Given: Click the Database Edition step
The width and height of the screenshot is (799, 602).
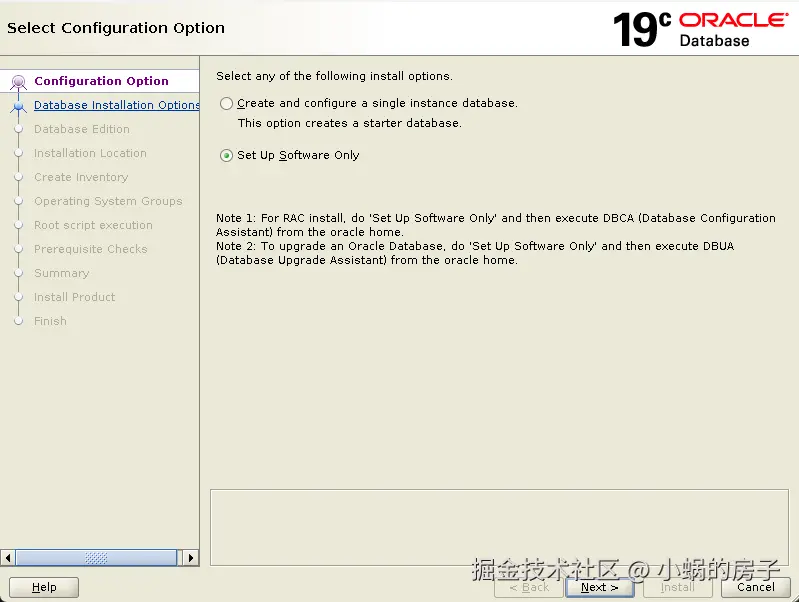Looking at the screenshot, I should (82, 129).
